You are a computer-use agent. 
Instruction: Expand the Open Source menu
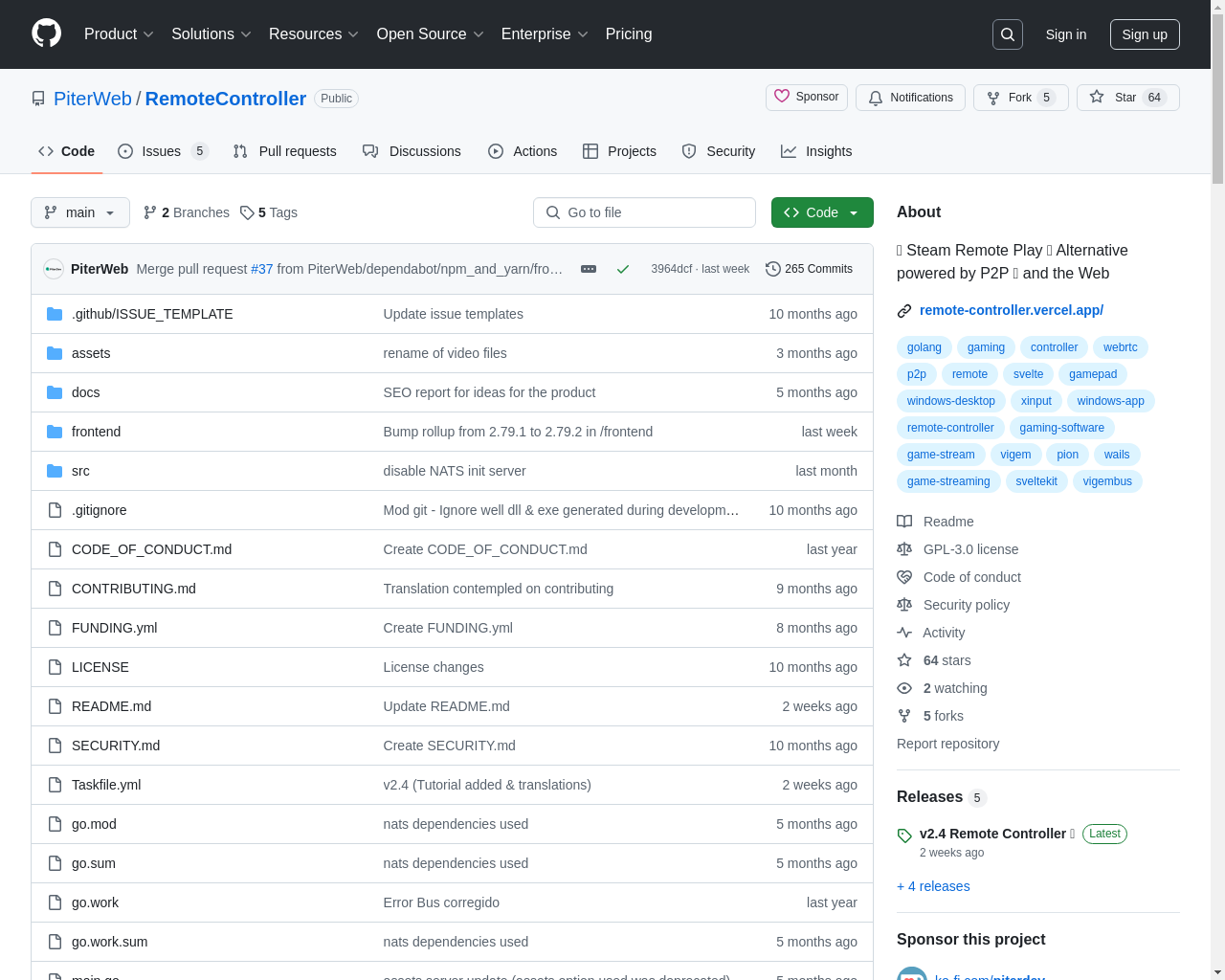point(430,34)
